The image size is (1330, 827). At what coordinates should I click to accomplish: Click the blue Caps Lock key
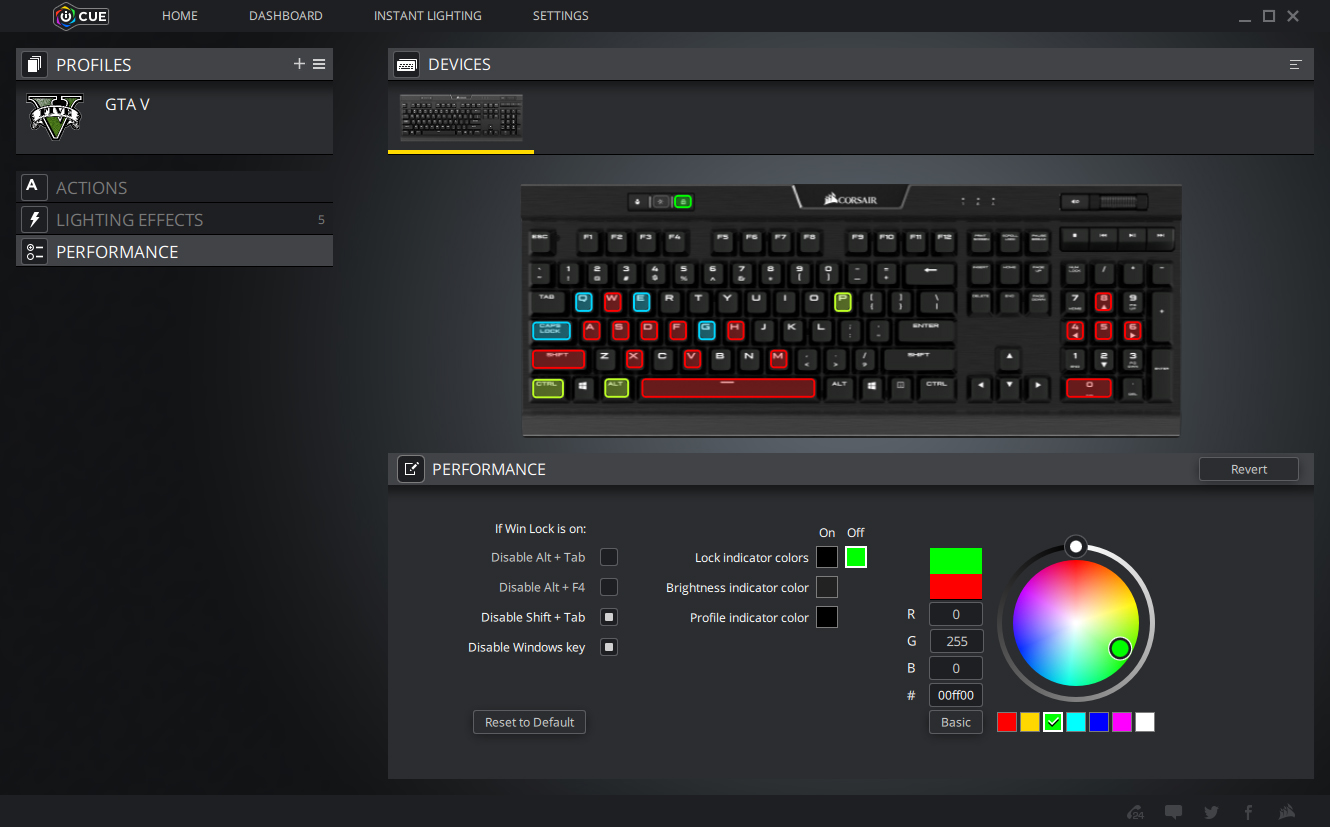click(x=551, y=330)
